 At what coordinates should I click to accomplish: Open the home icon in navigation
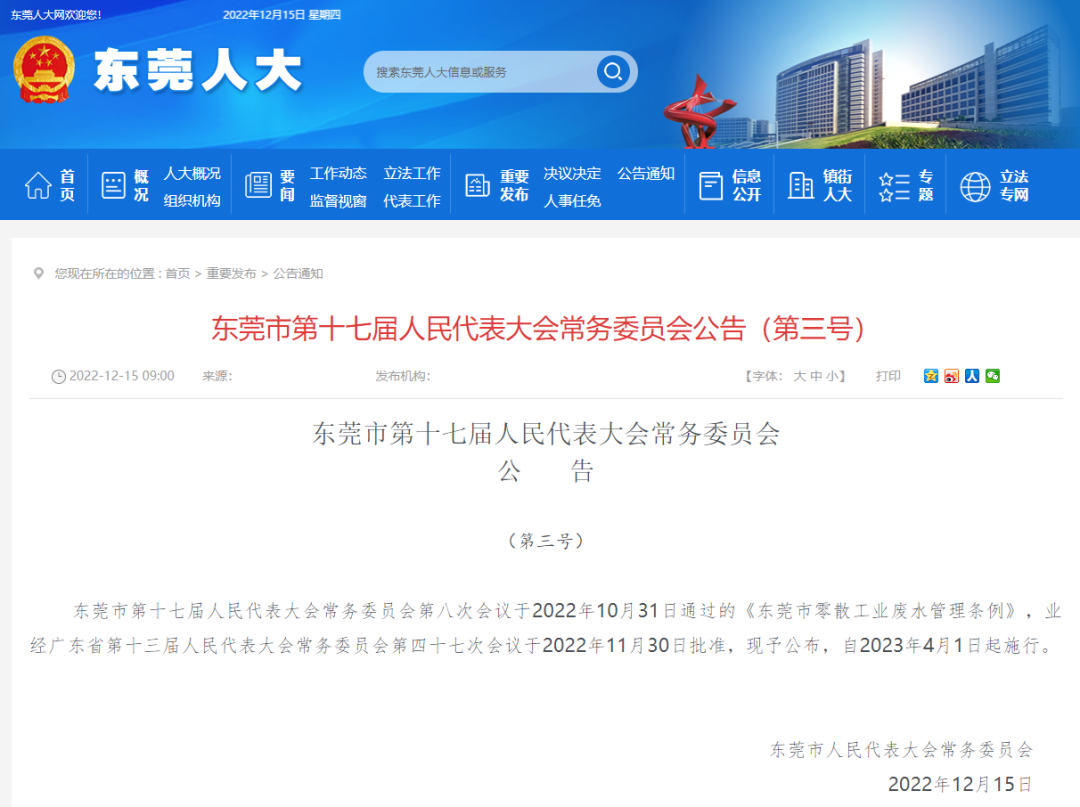click(x=38, y=185)
